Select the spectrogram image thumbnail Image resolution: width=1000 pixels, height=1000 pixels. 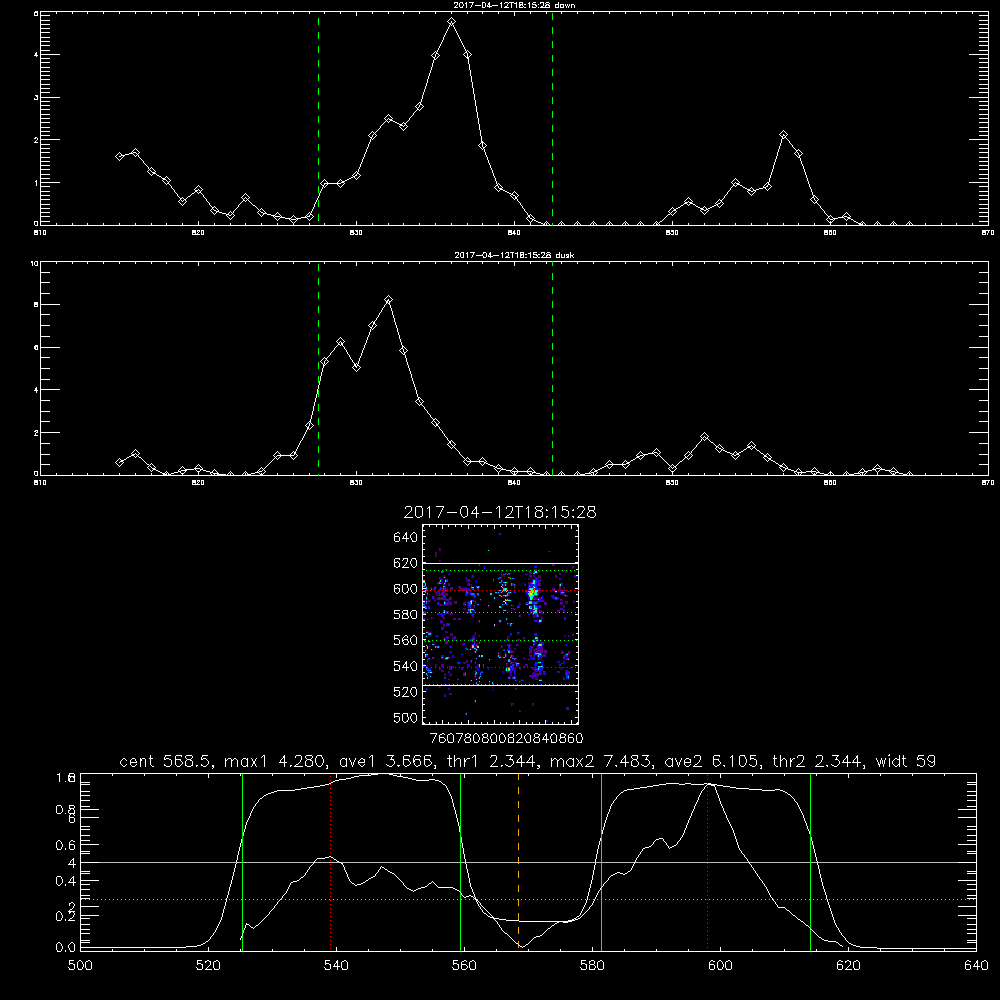tap(501, 624)
